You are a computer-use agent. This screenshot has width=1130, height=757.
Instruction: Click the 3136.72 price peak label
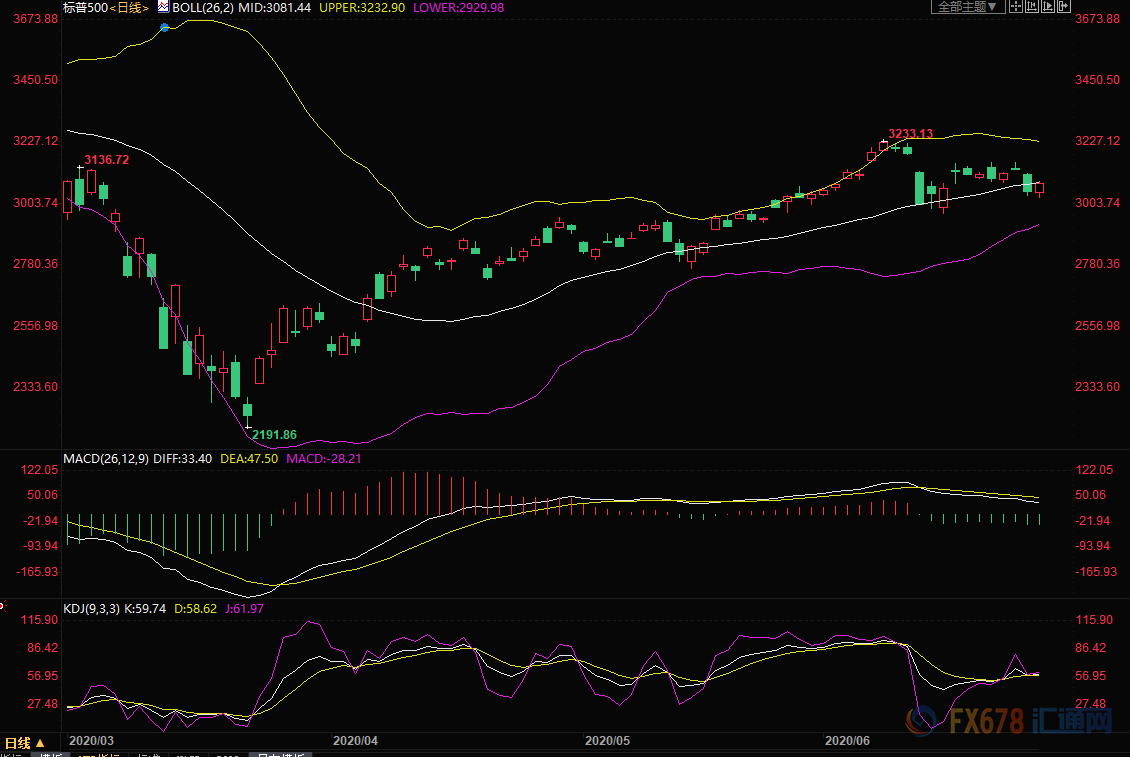pyautogui.click(x=106, y=159)
